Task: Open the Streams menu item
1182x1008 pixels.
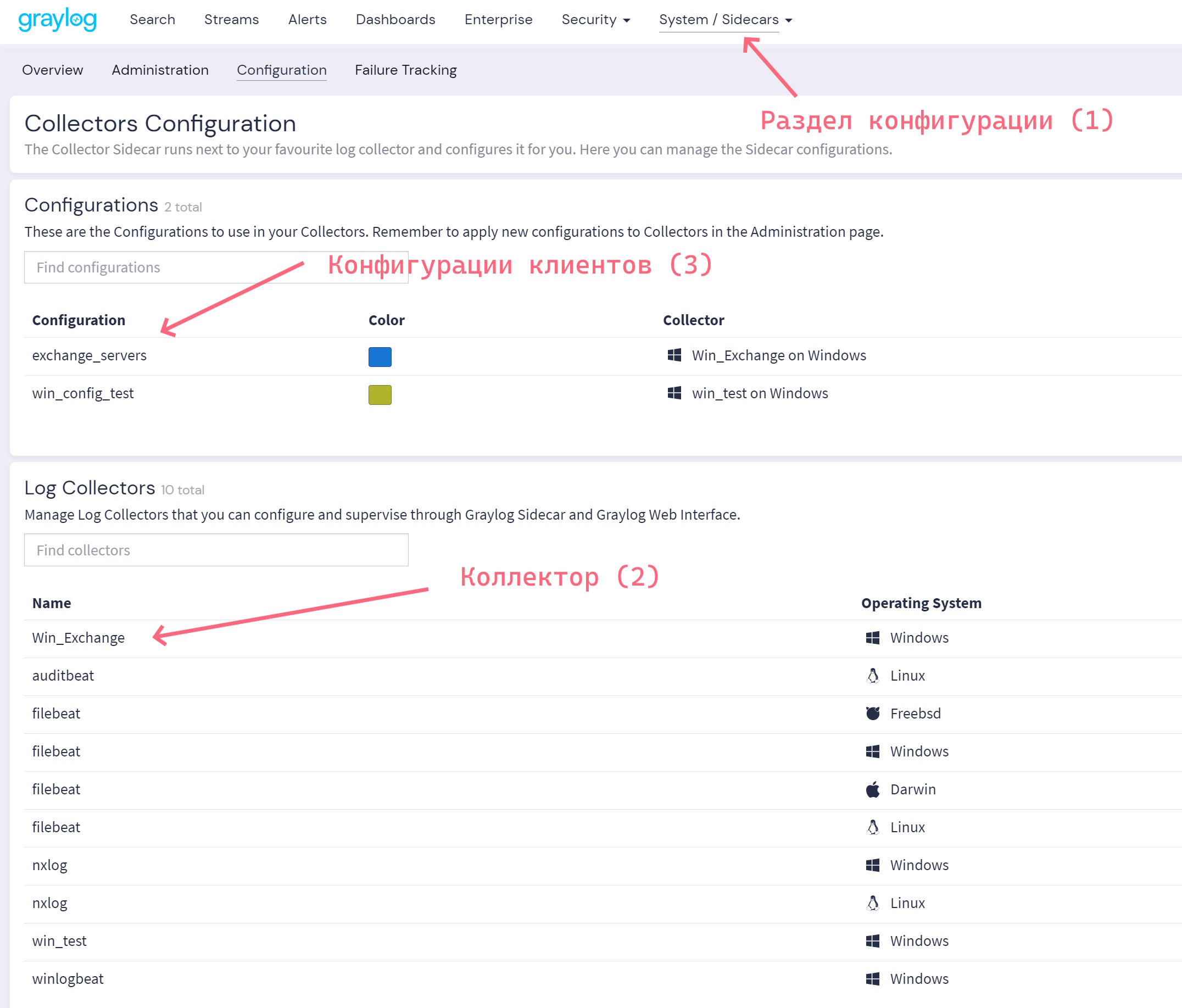Action: click(231, 20)
